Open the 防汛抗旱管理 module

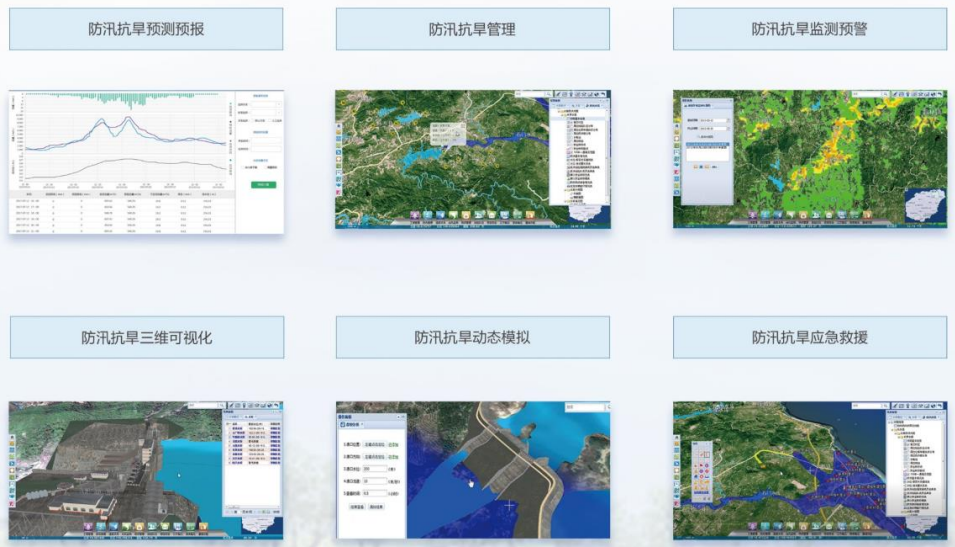click(472, 29)
